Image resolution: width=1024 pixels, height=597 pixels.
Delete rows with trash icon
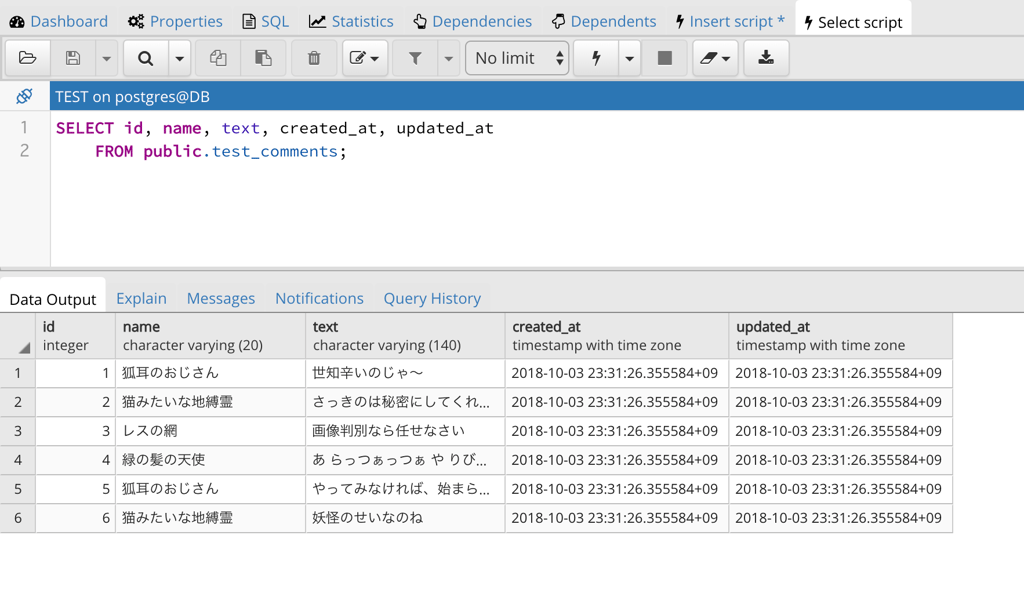[x=313, y=58]
